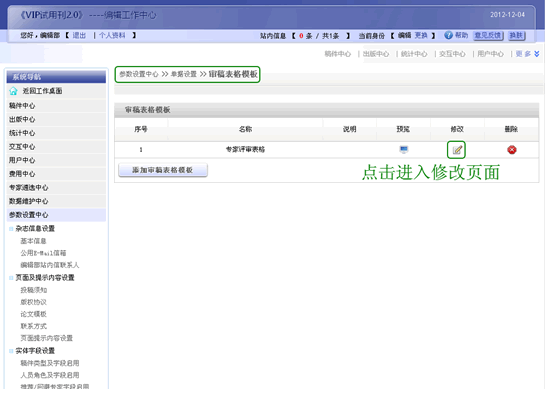545x394 pixels.
Task: Click the 专家评审表格 name cell
Action: tap(245, 149)
